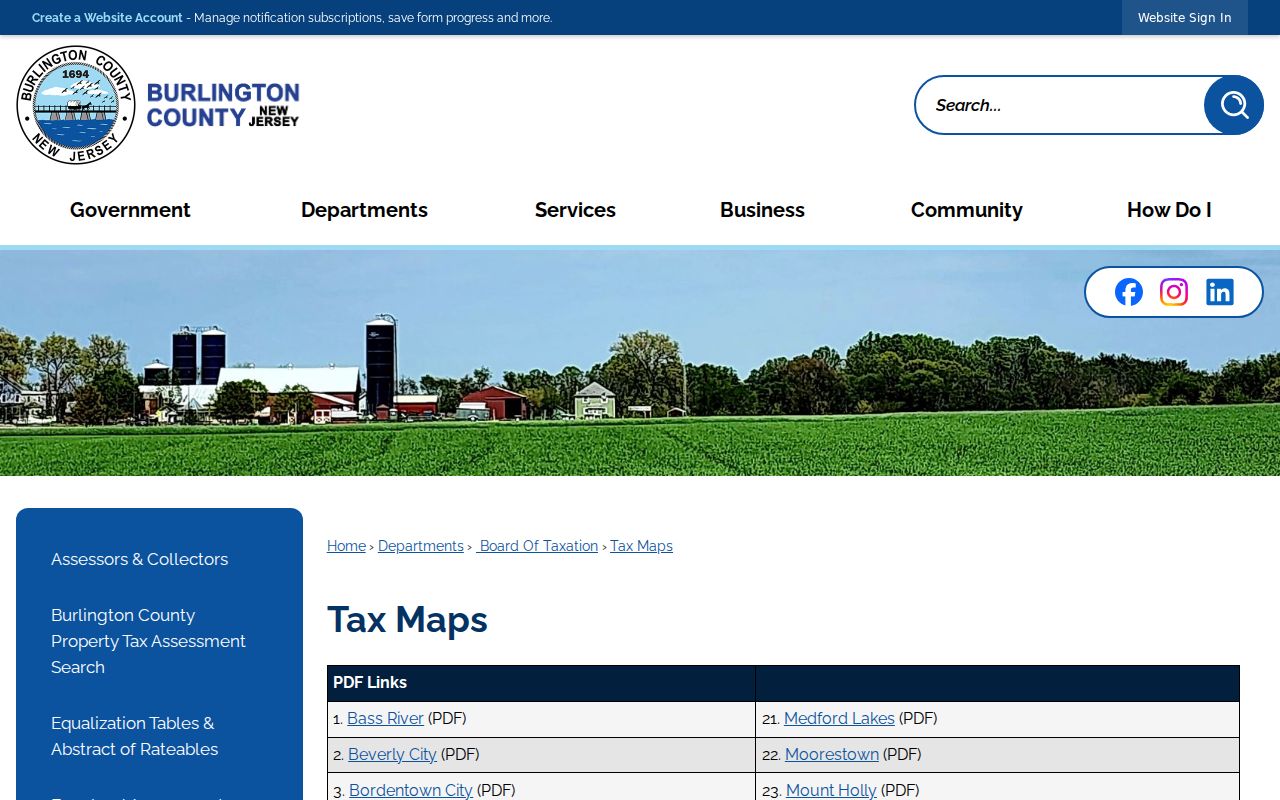This screenshot has height=800, width=1280.
Task: Open Burlington County Property Tax Assessment Search
Action: tap(148, 641)
